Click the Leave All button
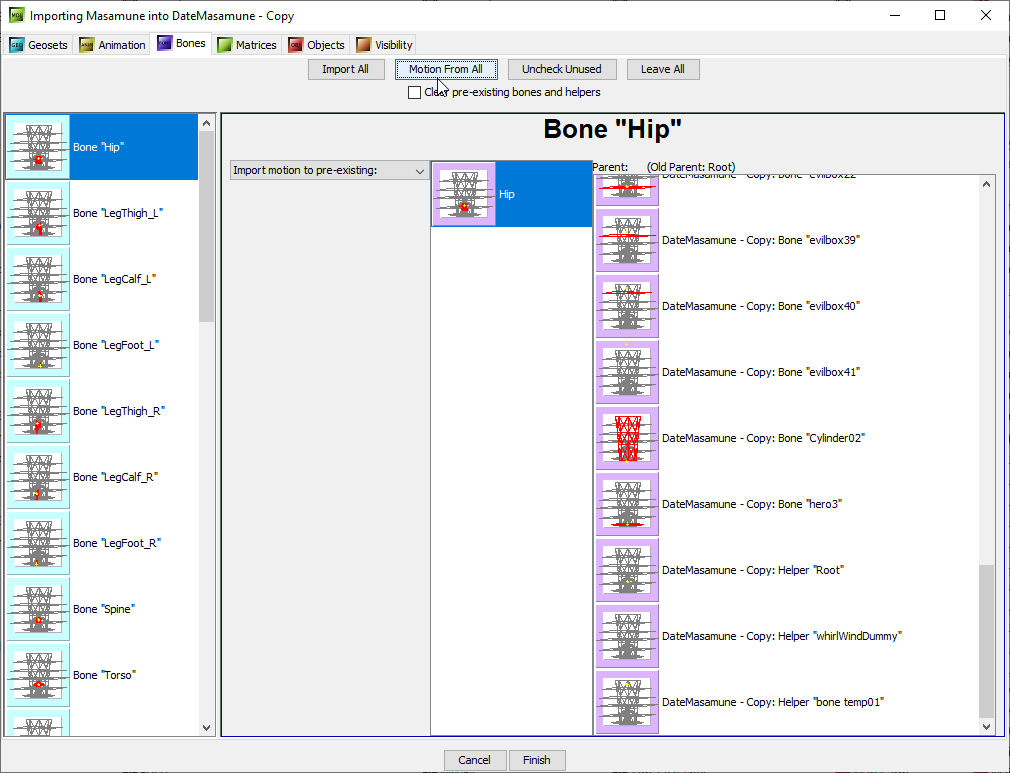The image size is (1010, 773). (x=663, y=69)
